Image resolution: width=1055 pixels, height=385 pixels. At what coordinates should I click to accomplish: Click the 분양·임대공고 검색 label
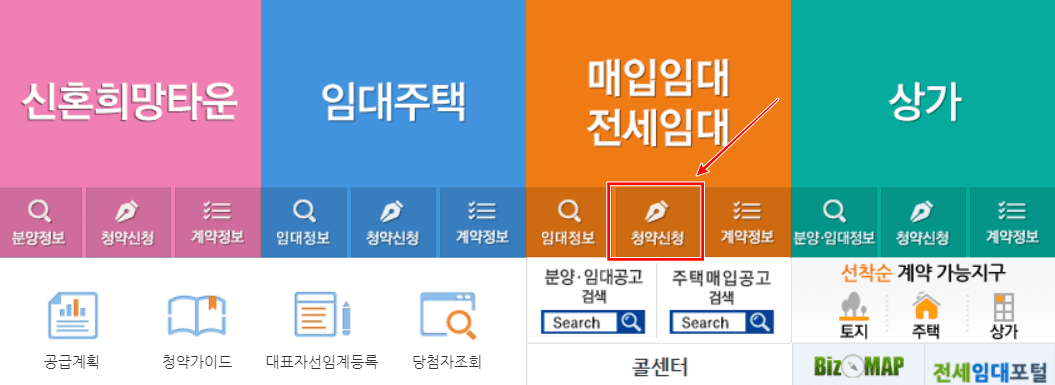pyautogui.click(x=594, y=287)
